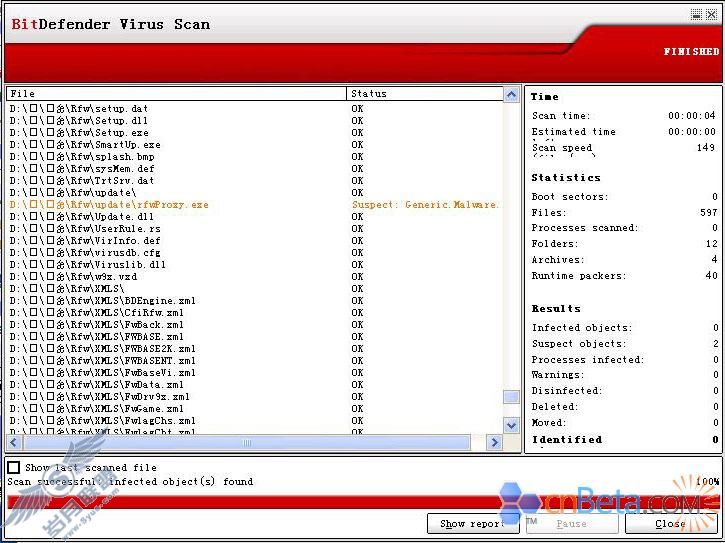
Task: Minimize the BitDefender scan window
Action: [696, 14]
